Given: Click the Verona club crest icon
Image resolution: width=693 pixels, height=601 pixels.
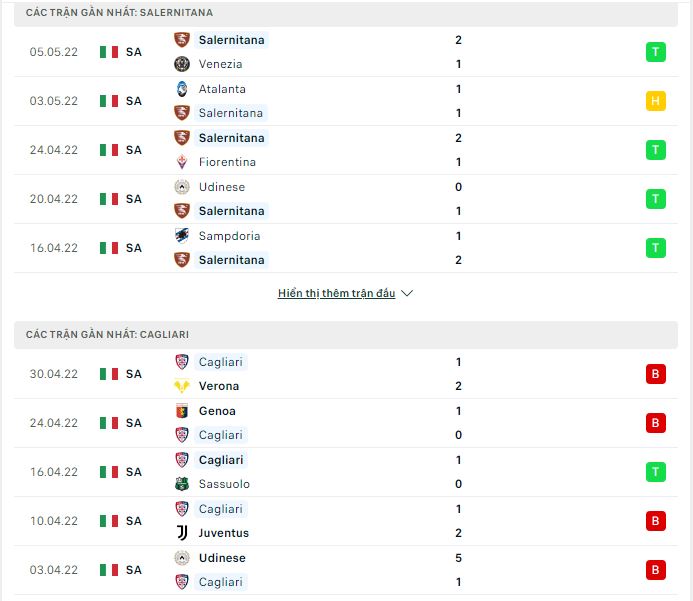Looking at the screenshot, I should point(182,386).
